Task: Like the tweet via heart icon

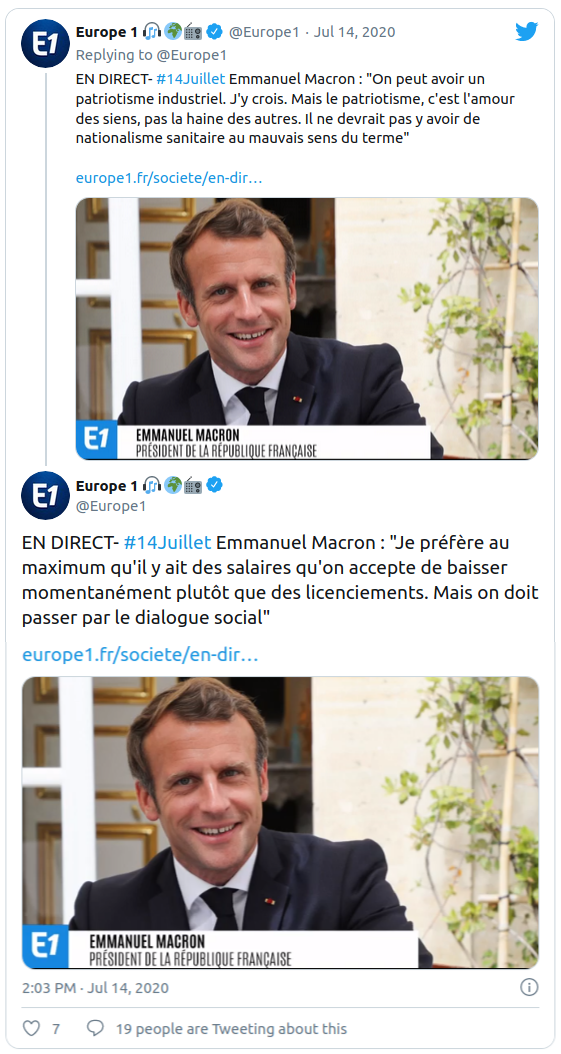Action: [x=32, y=1028]
